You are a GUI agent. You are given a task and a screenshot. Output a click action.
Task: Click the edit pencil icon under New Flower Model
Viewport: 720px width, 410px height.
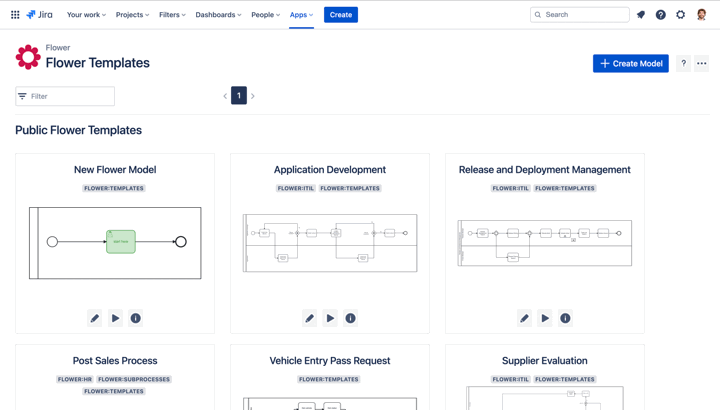click(95, 318)
